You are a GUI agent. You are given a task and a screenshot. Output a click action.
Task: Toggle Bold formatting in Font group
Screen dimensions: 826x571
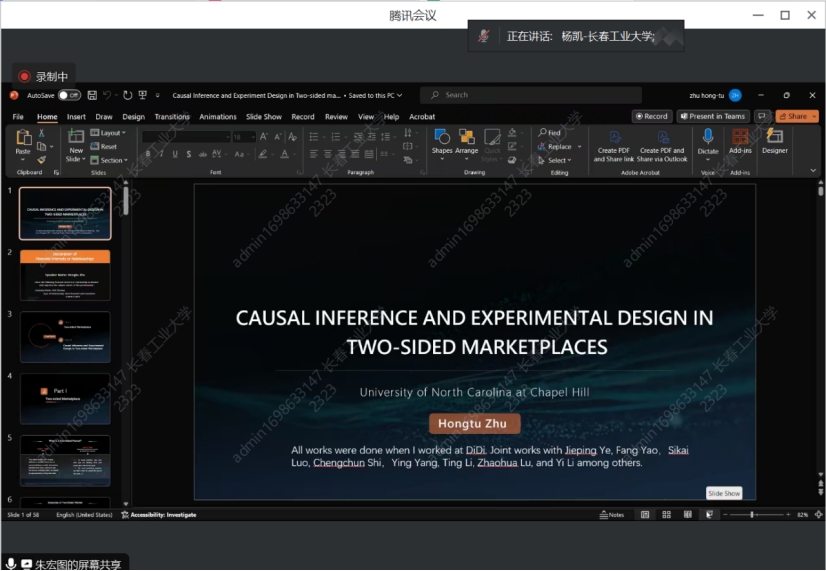click(x=147, y=154)
